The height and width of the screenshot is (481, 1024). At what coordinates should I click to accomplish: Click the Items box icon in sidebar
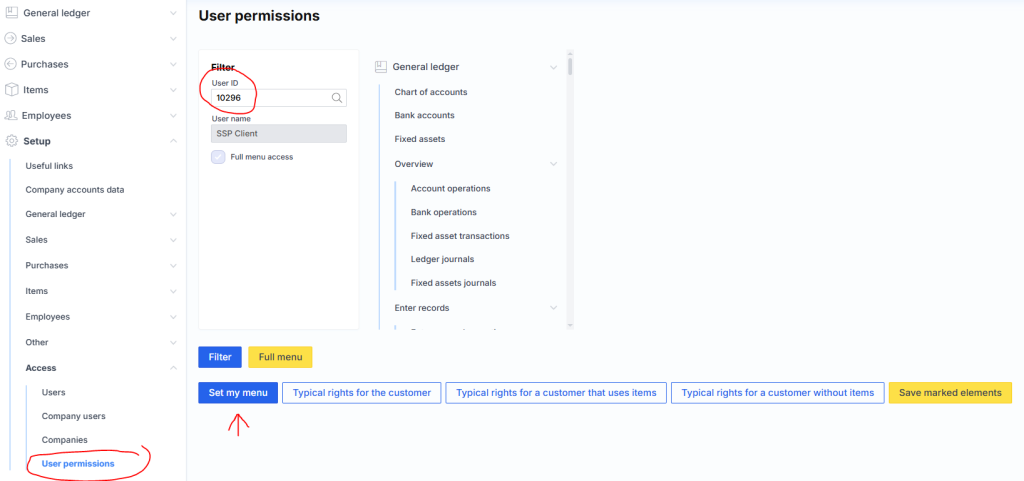coord(11,90)
